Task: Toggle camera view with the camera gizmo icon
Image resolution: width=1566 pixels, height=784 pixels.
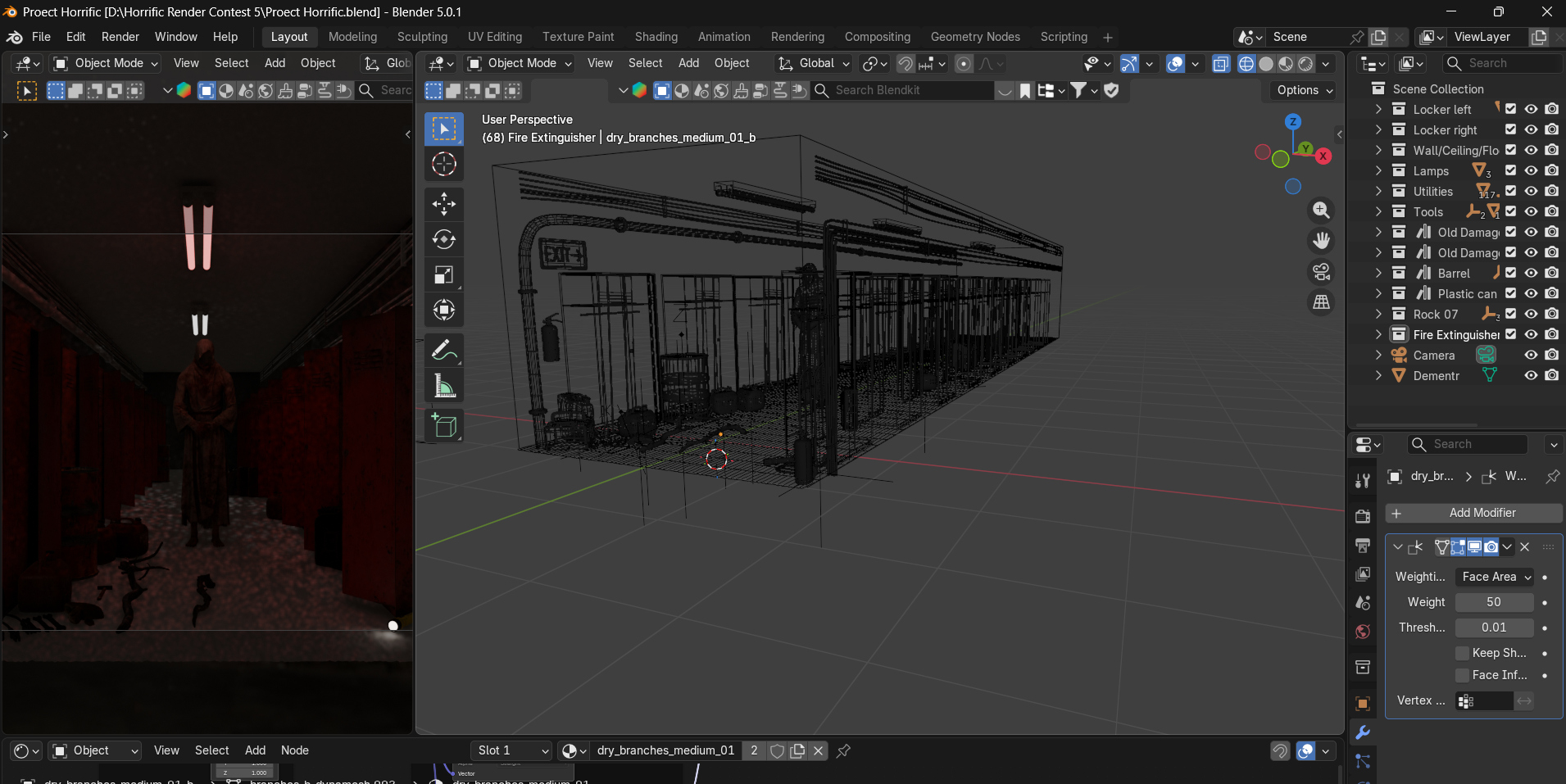Action: click(1321, 271)
